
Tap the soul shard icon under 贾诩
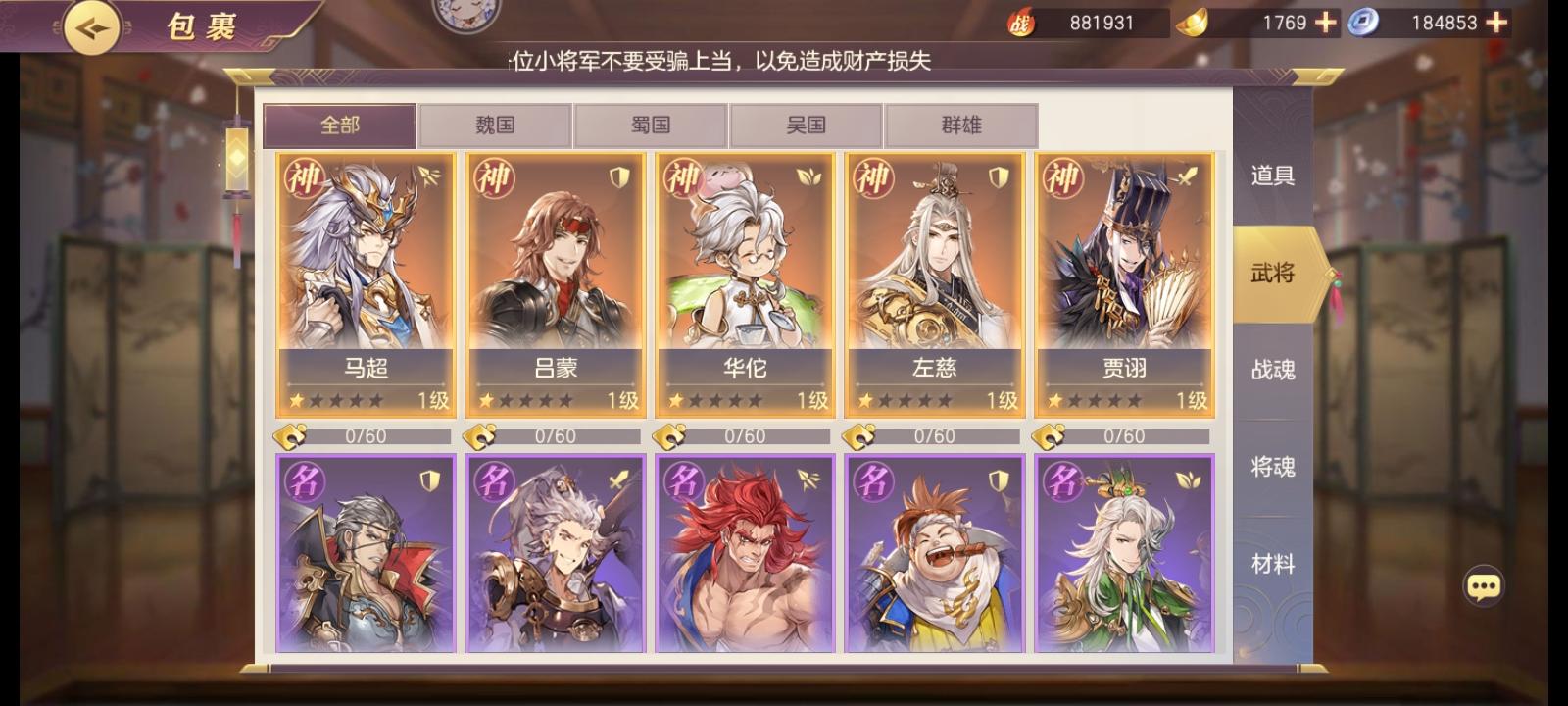coord(1050,435)
